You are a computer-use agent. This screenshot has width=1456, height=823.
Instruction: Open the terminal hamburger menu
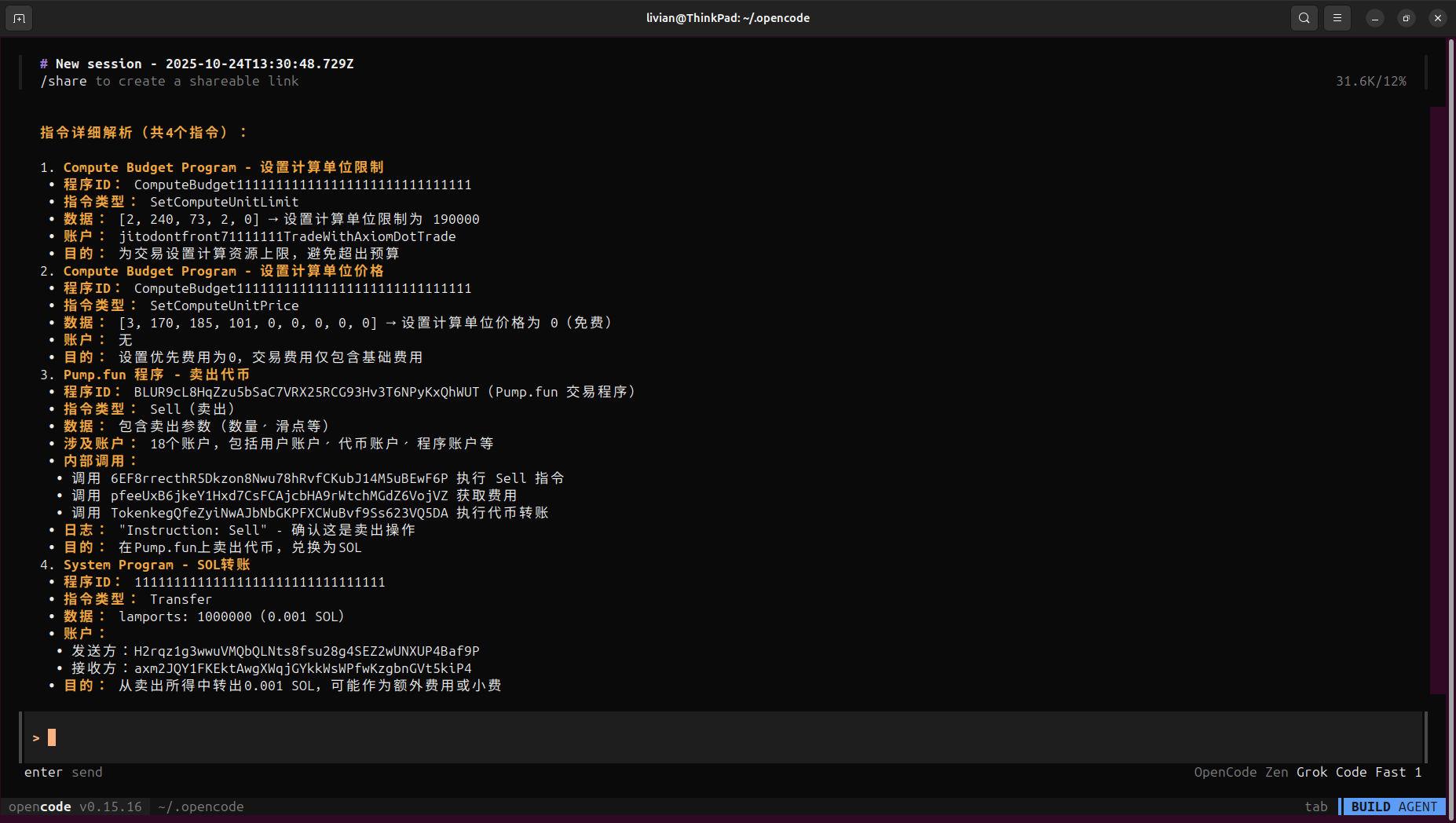(x=1337, y=18)
